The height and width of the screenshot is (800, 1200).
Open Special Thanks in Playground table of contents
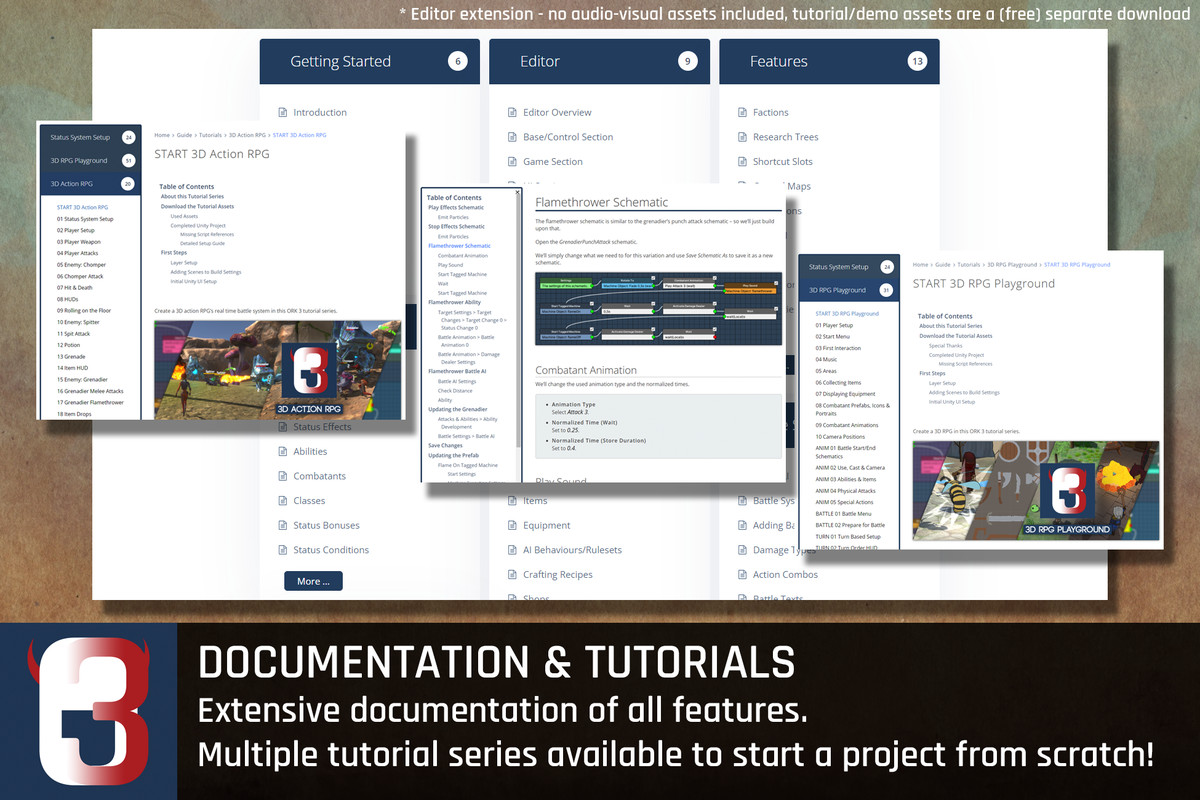[x=945, y=345]
